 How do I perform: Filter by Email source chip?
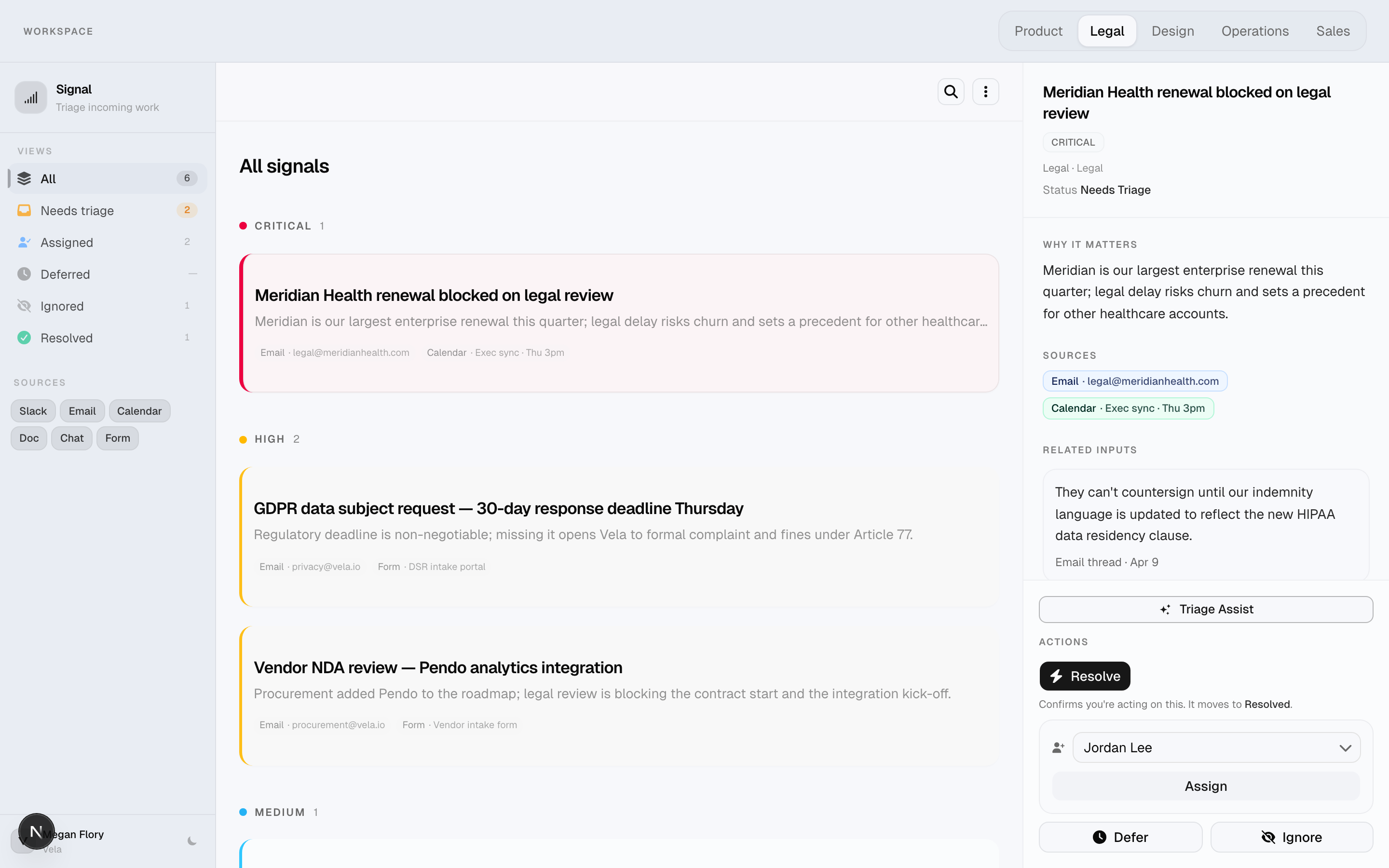[x=82, y=411]
